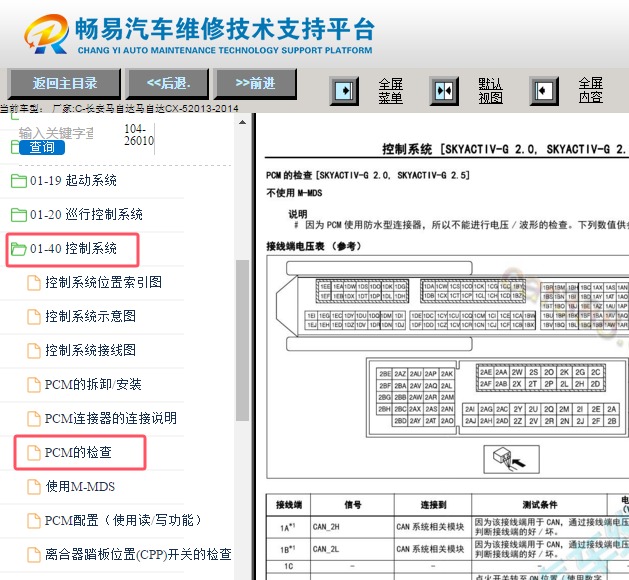
Task: Click the 01-19 起动系统 folder icon
Action: tap(18, 181)
